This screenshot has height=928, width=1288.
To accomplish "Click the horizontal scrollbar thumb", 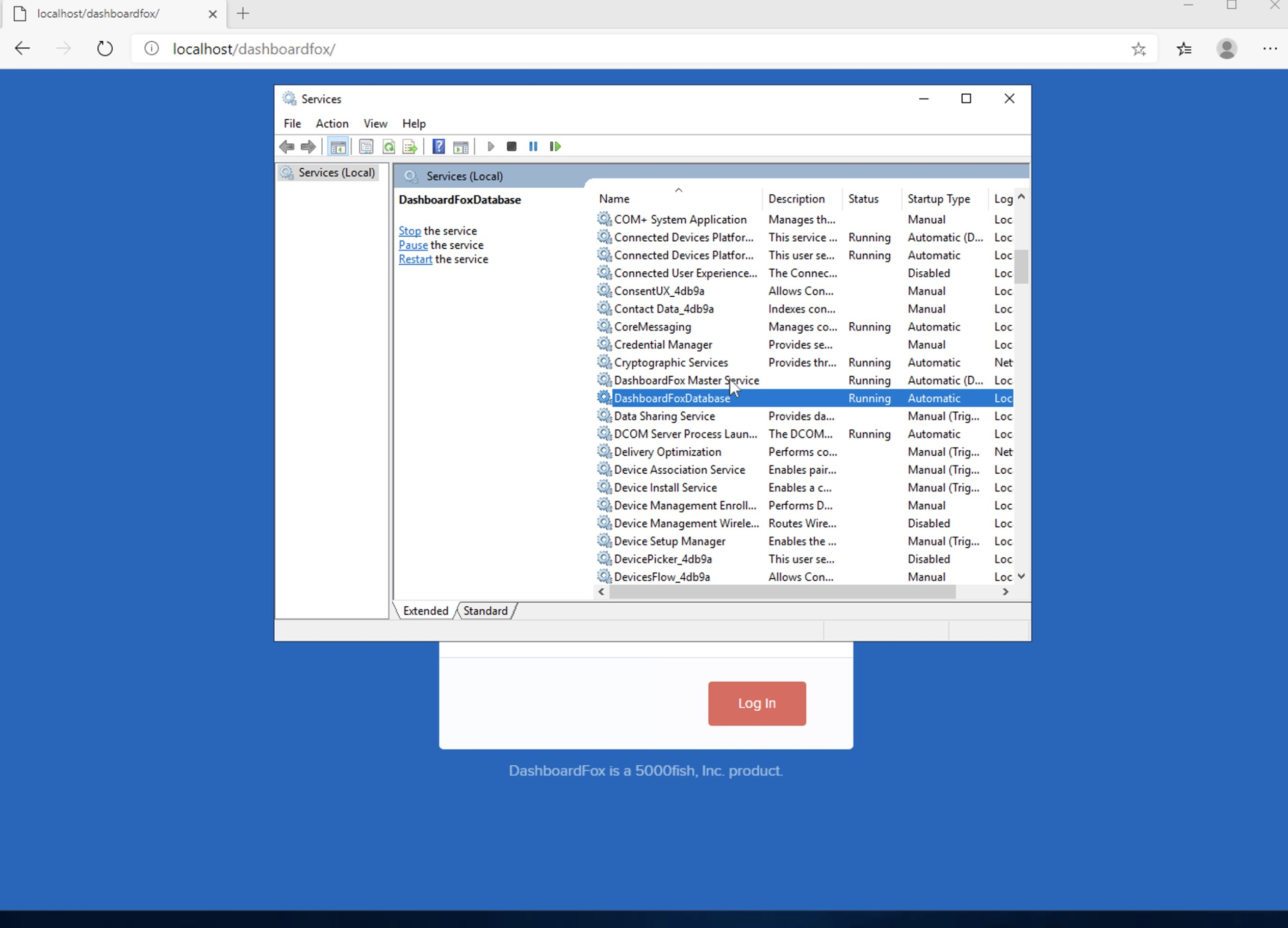I will click(782, 592).
